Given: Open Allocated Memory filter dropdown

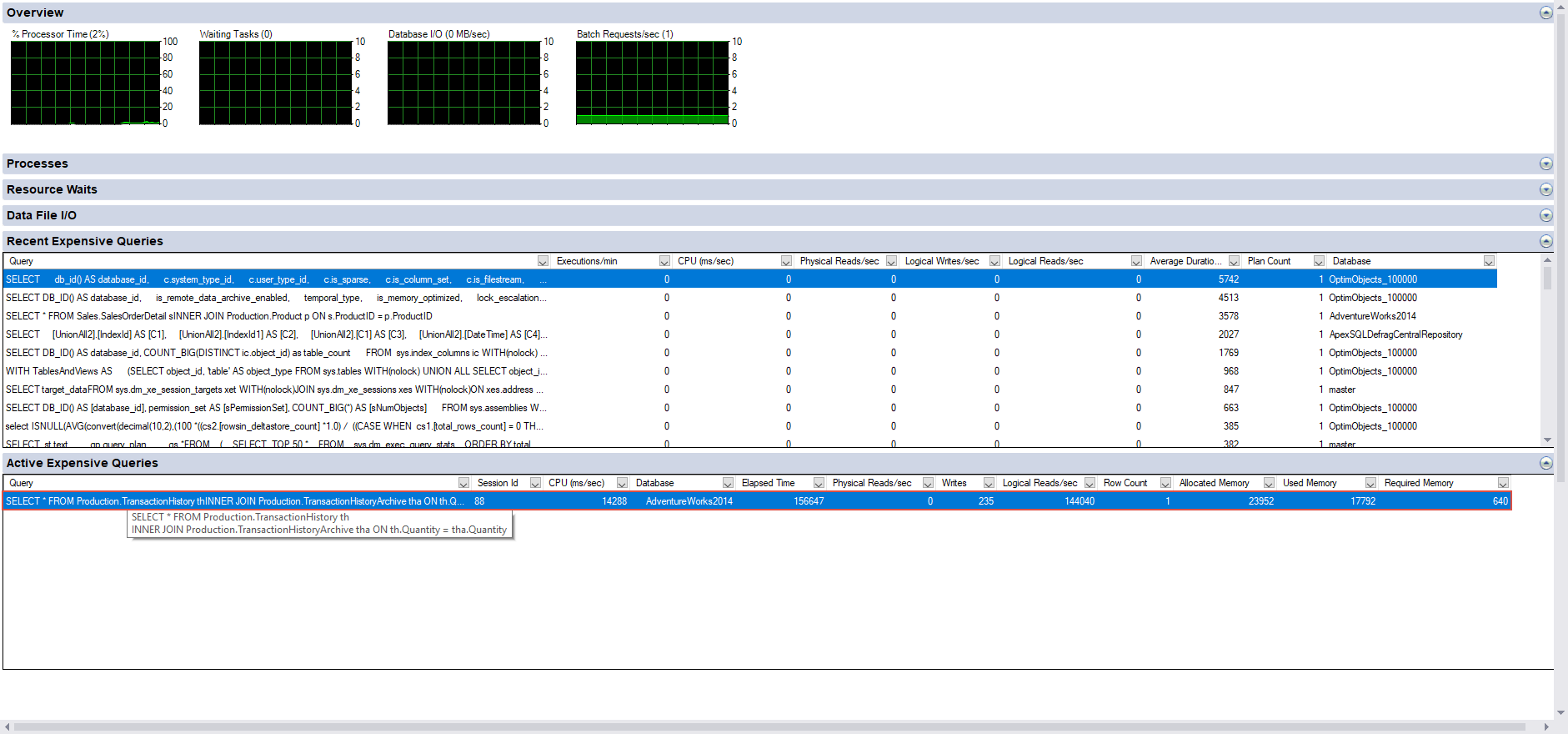Looking at the screenshot, I should click(x=1269, y=483).
